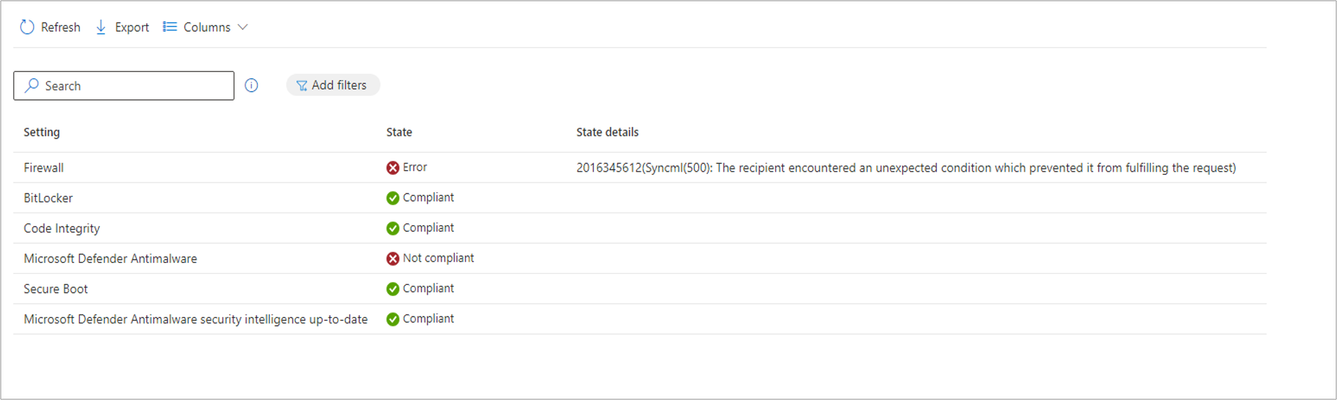Select the security intelligence up-to-date row

click(640, 319)
